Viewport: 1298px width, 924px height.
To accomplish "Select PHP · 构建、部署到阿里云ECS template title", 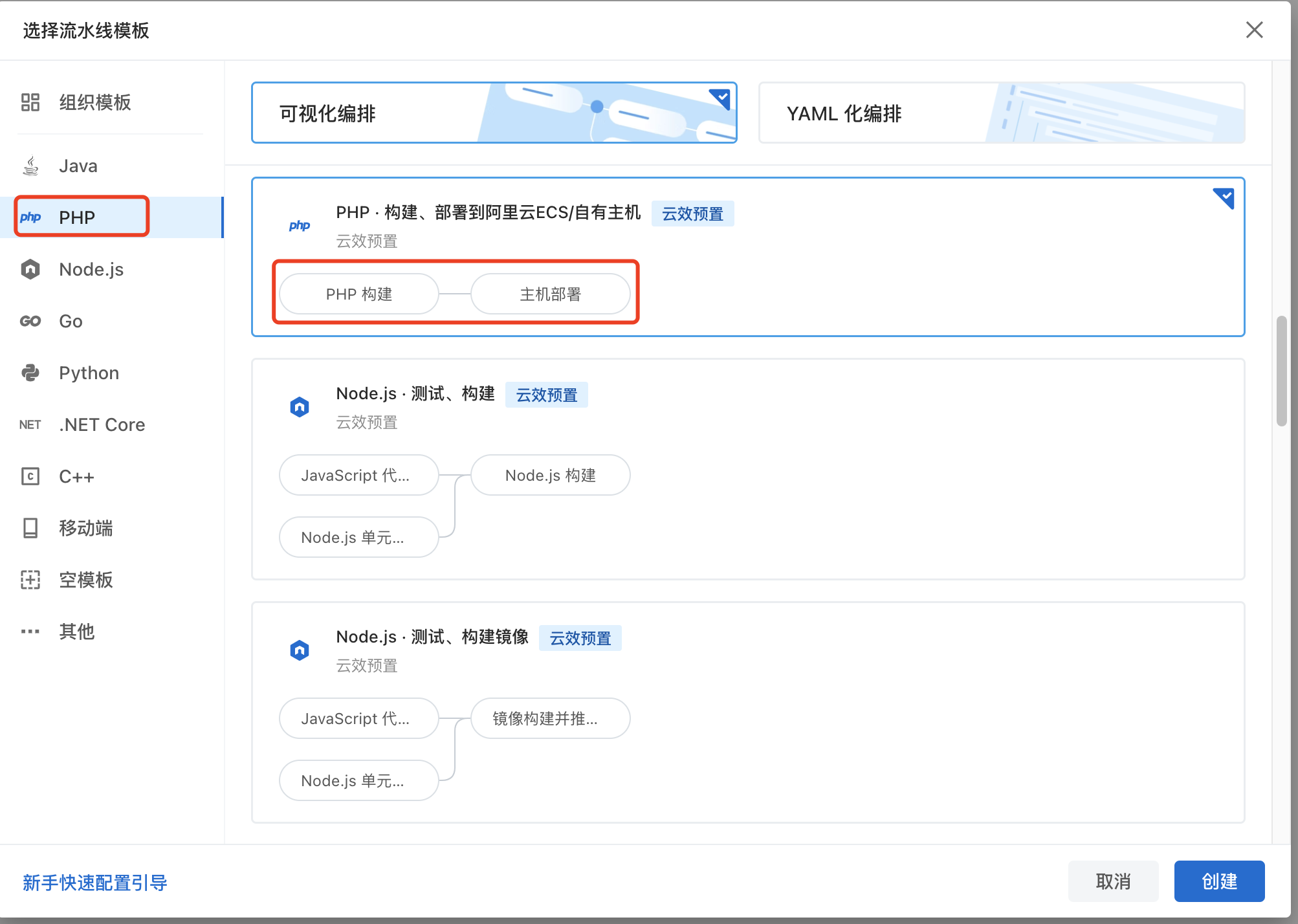I will click(489, 212).
